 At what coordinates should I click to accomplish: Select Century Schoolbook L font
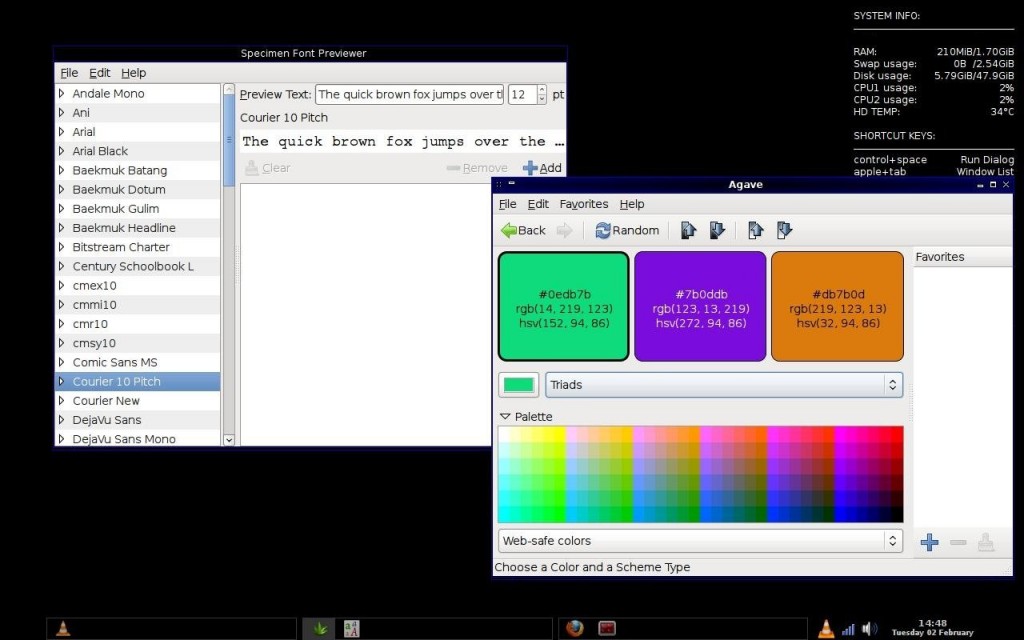point(138,266)
